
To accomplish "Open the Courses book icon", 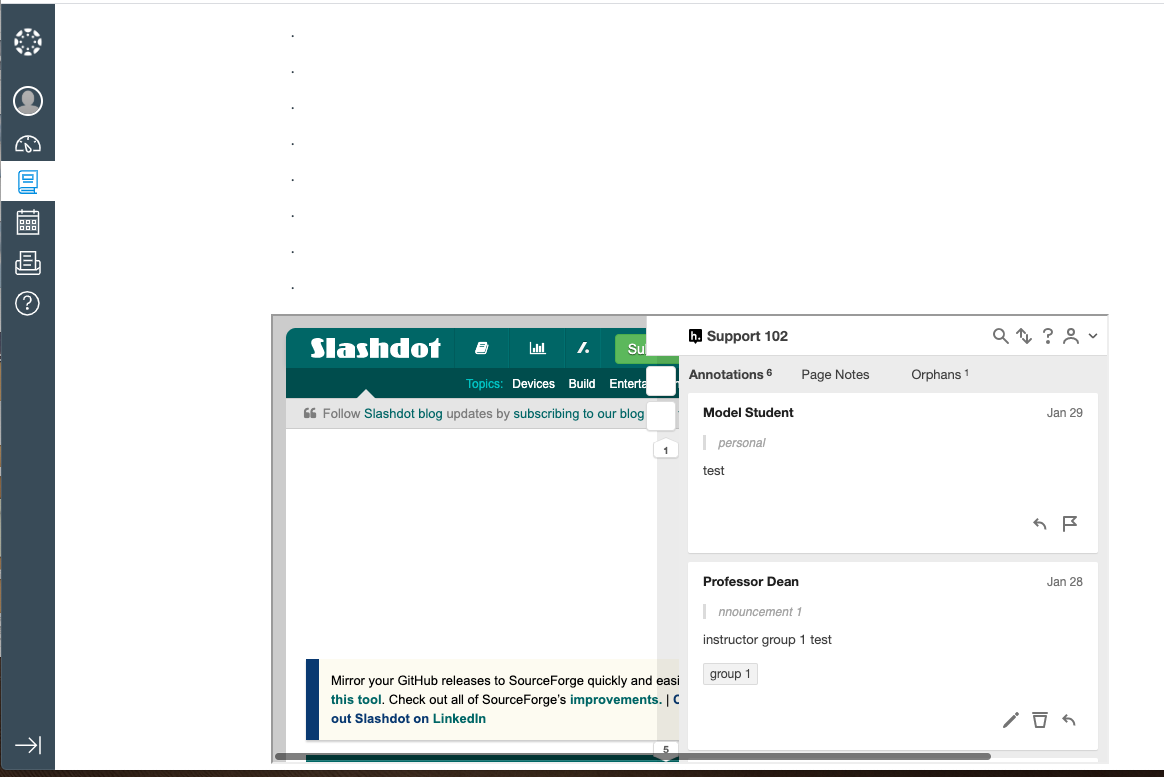I will click(x=27, y=182).
